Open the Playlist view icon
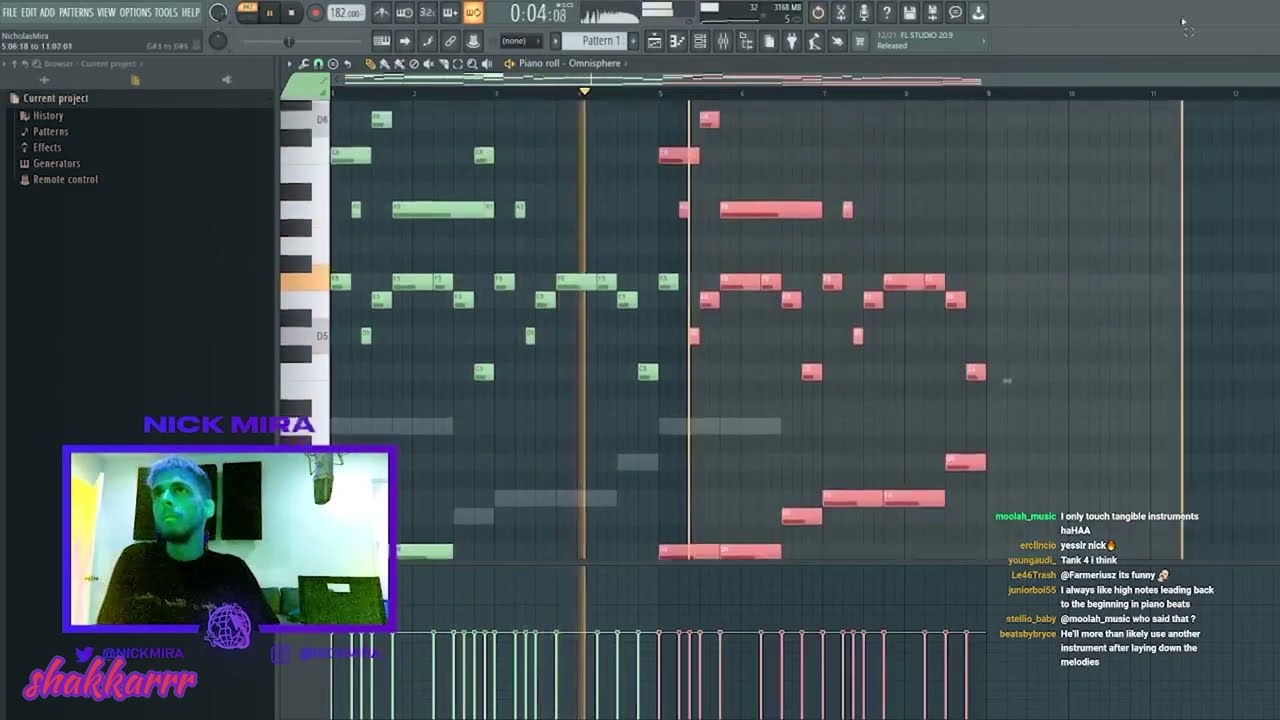The image size is (1280, 720). coord(655,41)
